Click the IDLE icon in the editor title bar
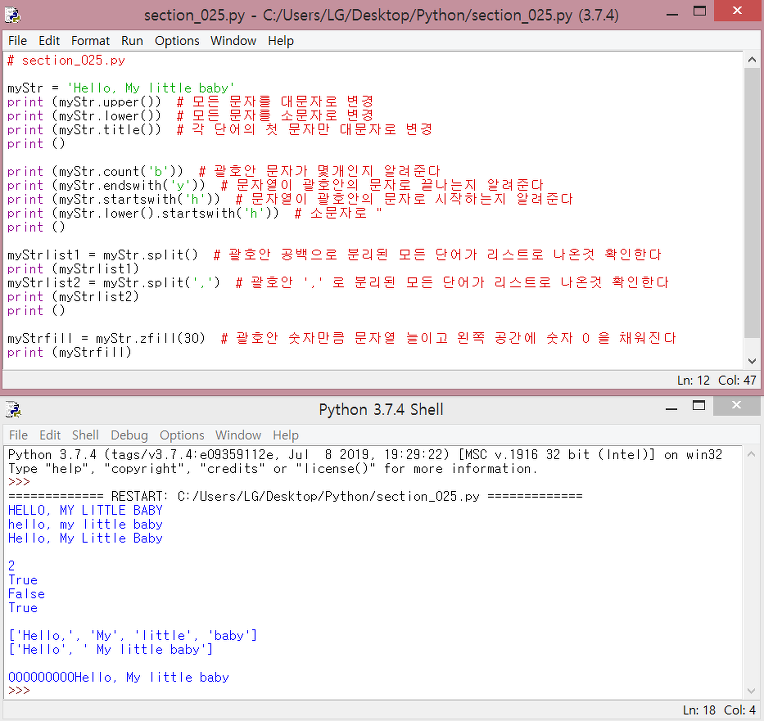 pyautogui.click(x=12, y=15)
